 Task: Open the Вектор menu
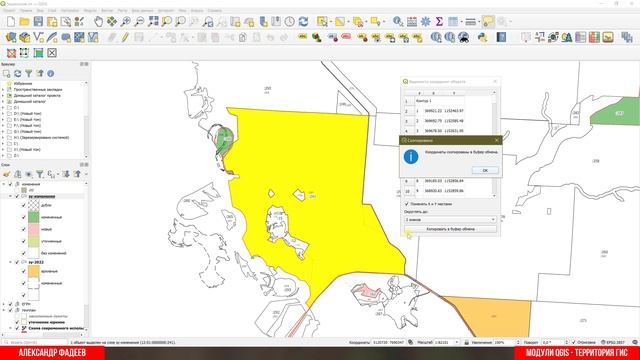pos(107,10)
